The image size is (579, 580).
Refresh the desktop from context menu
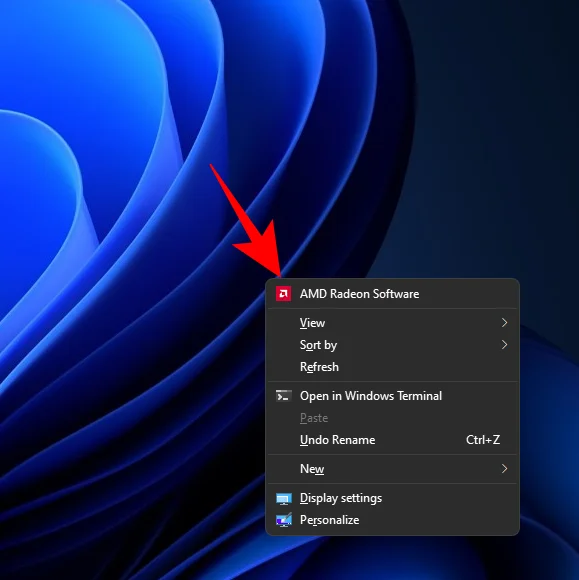pos(393,367)
